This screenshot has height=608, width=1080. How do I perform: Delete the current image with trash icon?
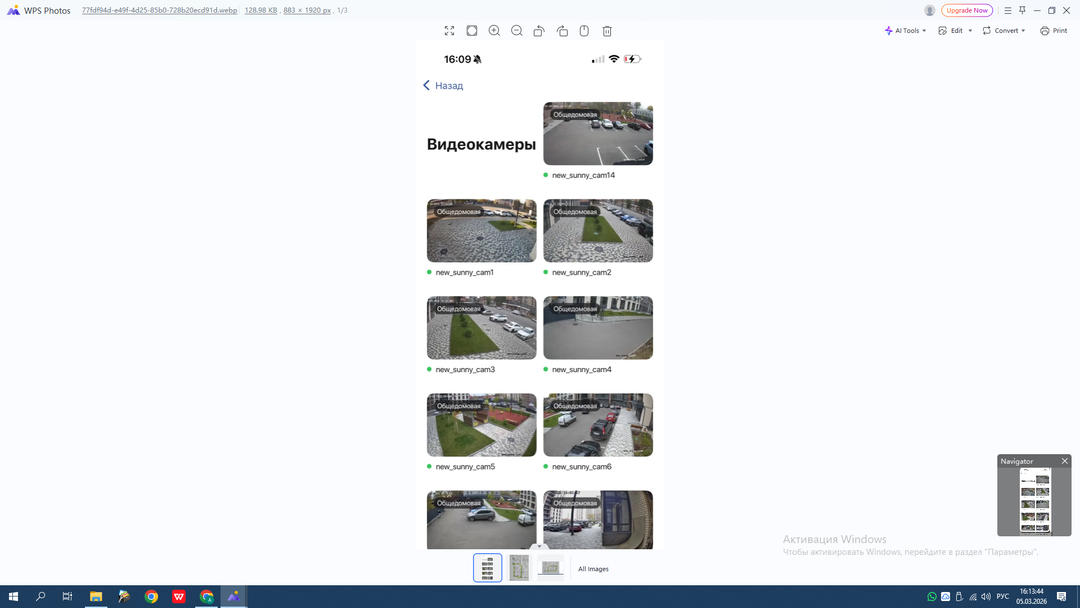(607, 31)
